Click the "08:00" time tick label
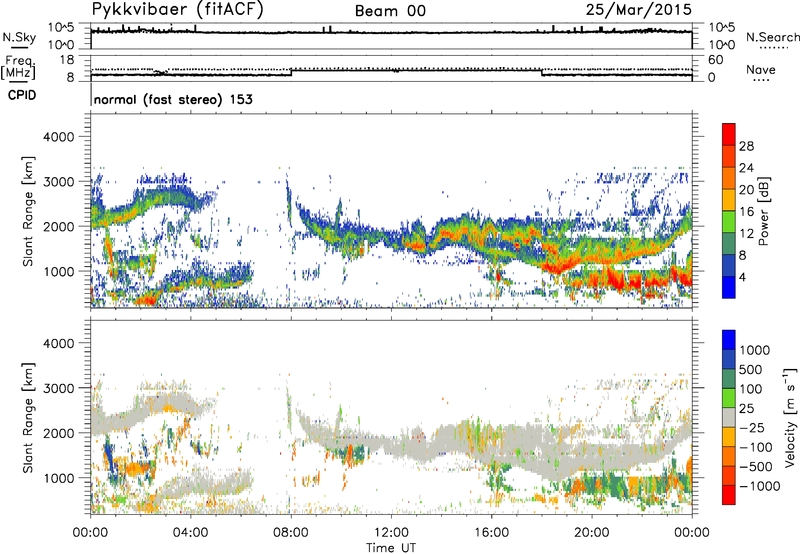Screen dimensions: 800x554 [x=291, y=533]
